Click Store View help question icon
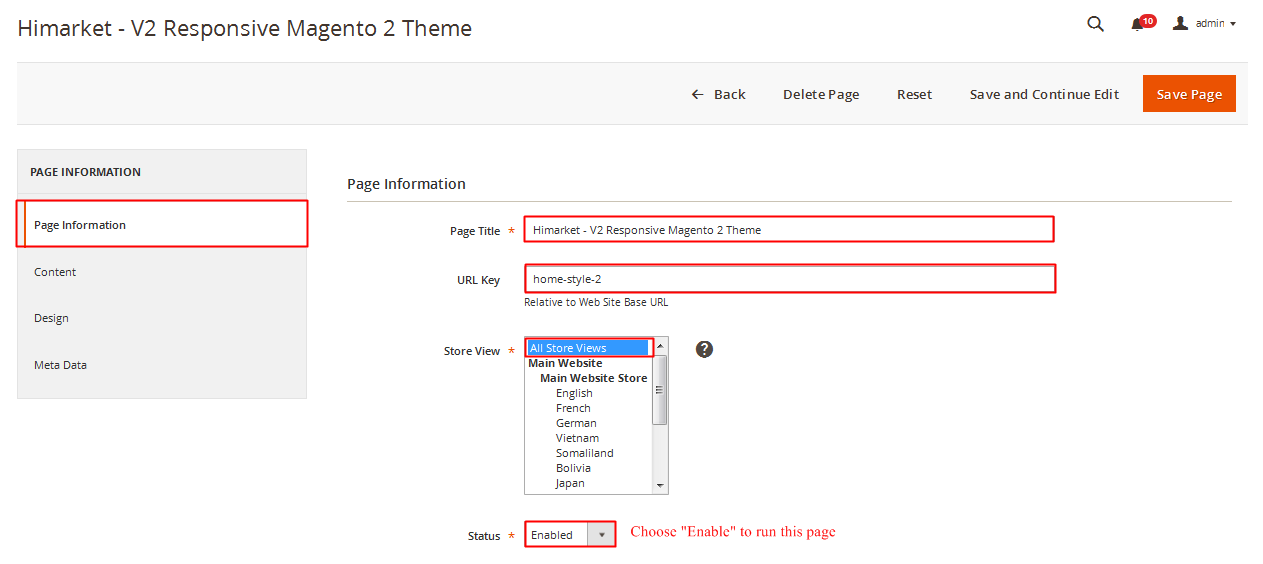Viewport: 1263px width, 564px height. pos(704,349)
